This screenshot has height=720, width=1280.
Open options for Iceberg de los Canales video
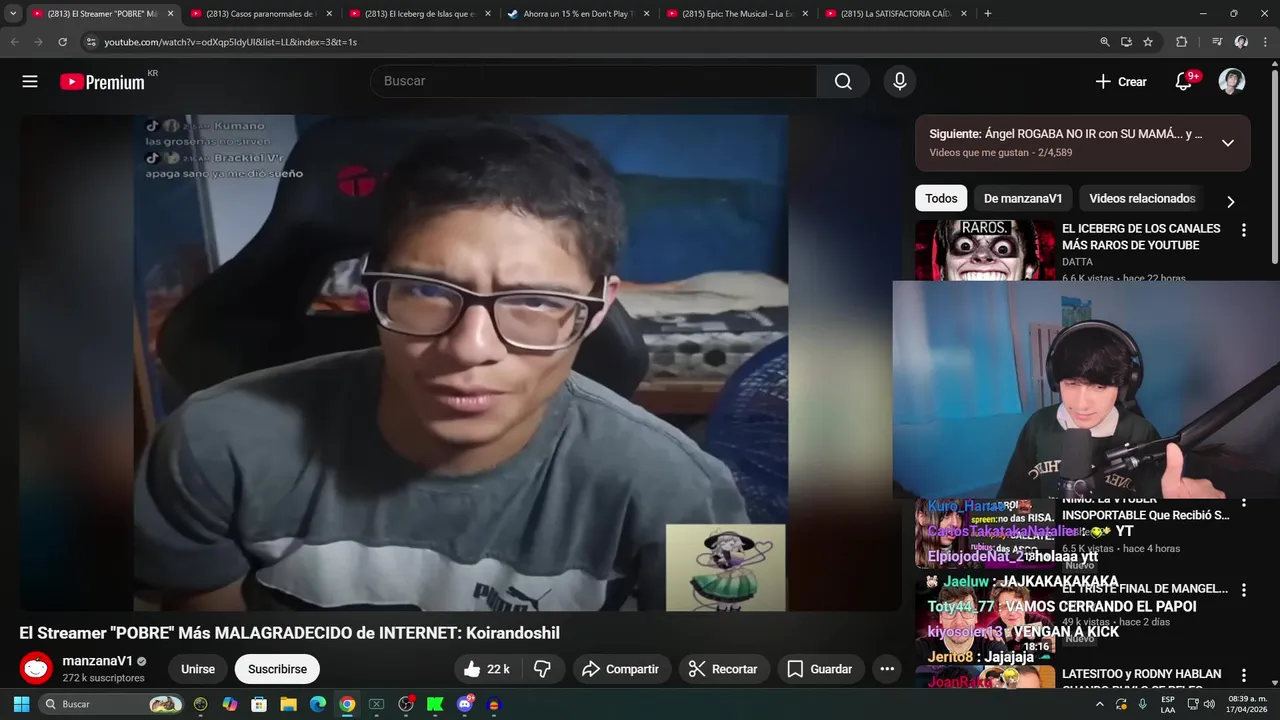(1244, 230)
